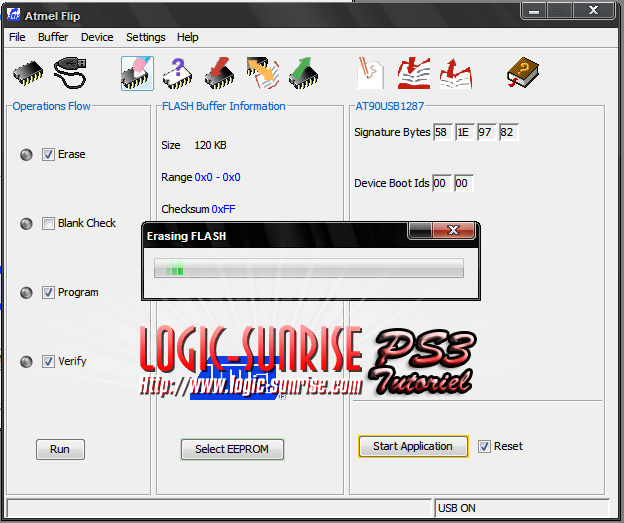Open the Device menu
Viewport: 624px width, 523px height.
coord(97,37)
